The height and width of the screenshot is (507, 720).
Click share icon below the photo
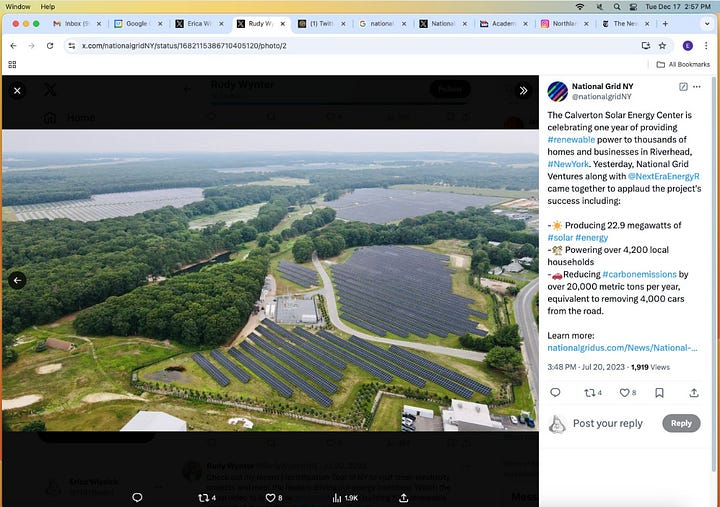pyautogui.click(x=403, y=497)
